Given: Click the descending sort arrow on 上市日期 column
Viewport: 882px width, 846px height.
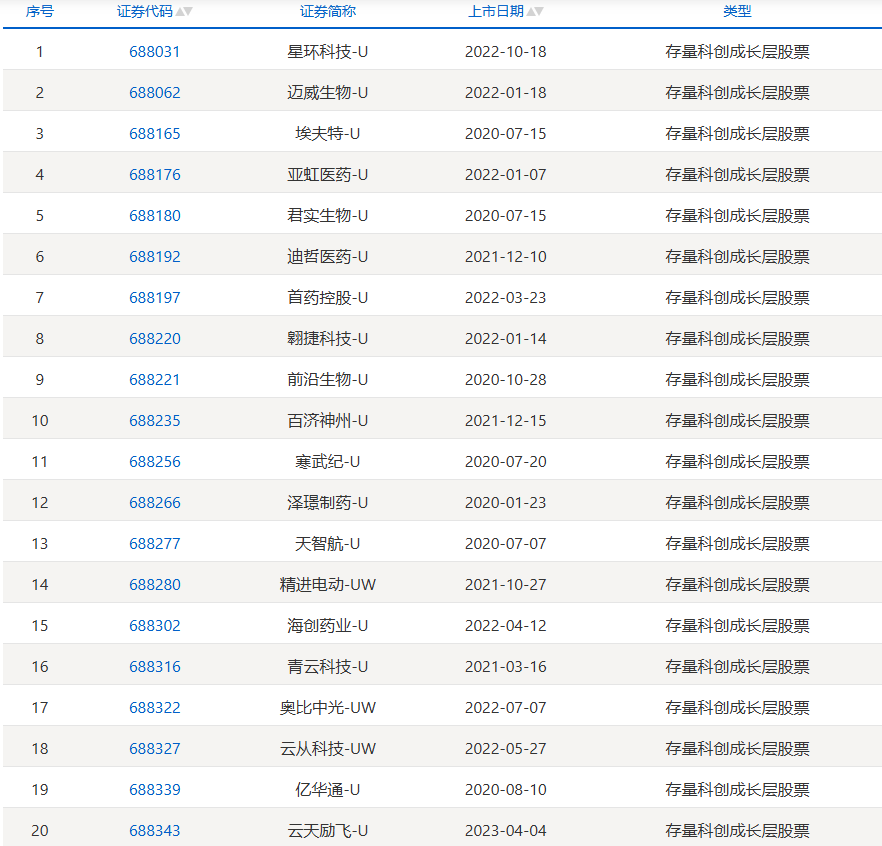Looking at the screenshot, I should click(539, 11).
